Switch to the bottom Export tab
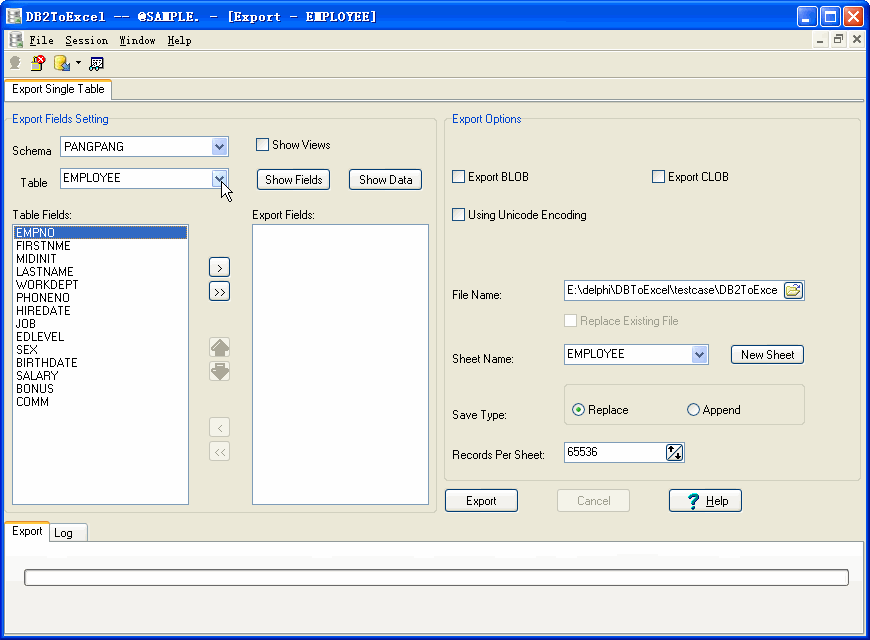 [x=27, y=531]
